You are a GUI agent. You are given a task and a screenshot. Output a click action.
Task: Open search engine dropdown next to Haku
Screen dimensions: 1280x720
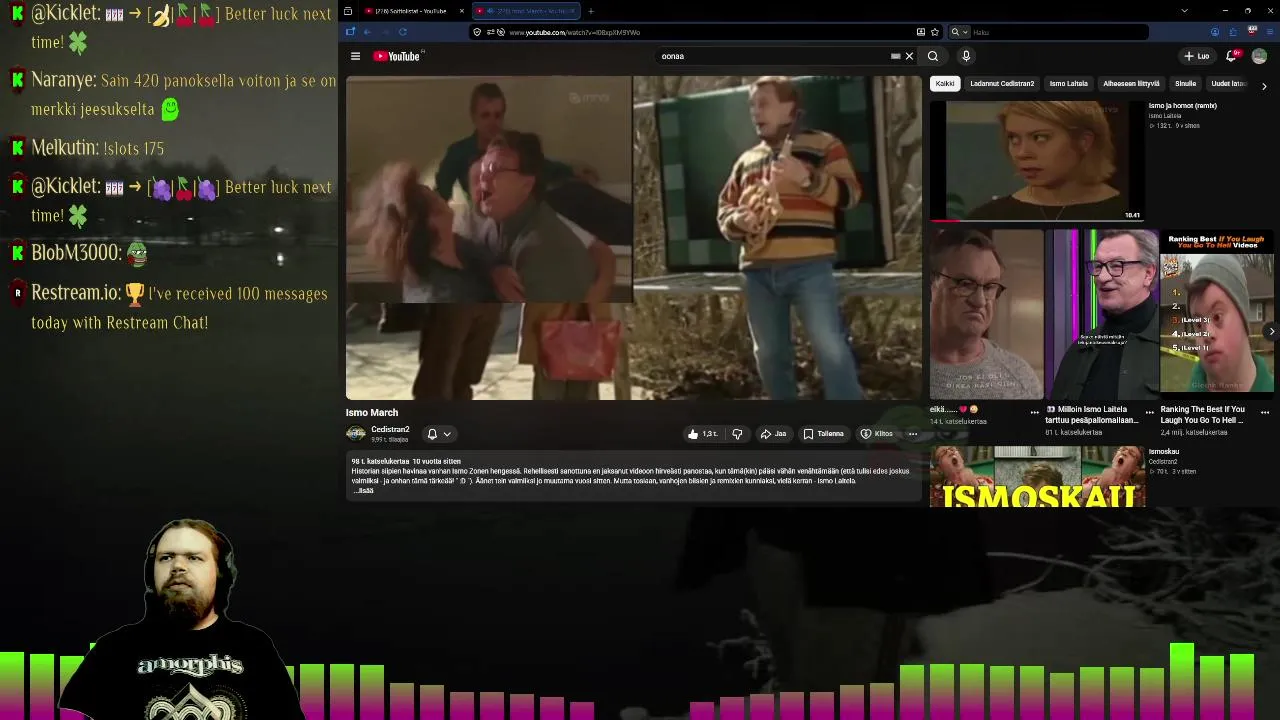tap(959, 32)
